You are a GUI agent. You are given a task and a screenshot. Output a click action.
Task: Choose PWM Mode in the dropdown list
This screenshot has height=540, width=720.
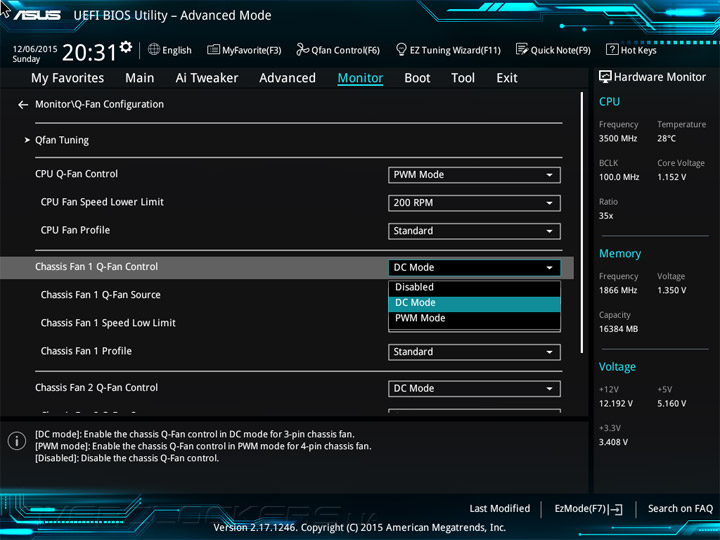point(474,318)
